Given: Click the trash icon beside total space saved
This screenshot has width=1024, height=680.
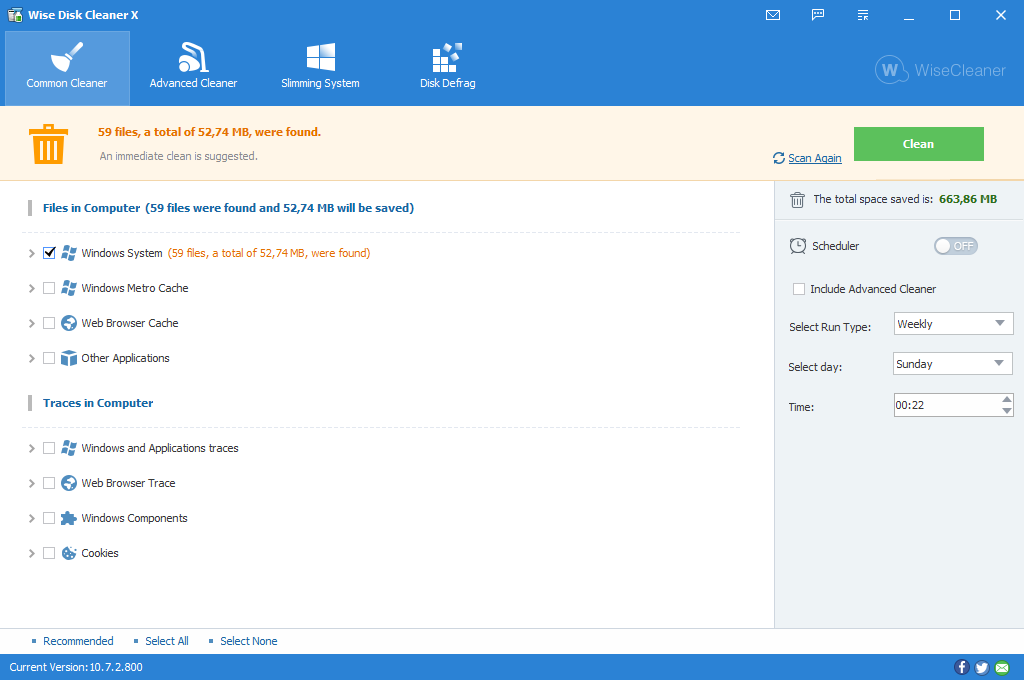Looking at the screenshot, I should pos(797,200).
